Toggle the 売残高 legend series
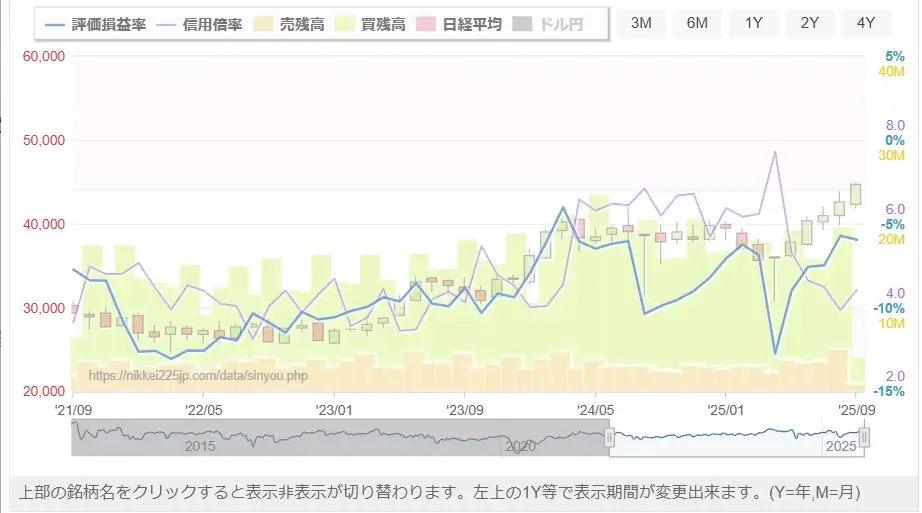 click(289, 25)
